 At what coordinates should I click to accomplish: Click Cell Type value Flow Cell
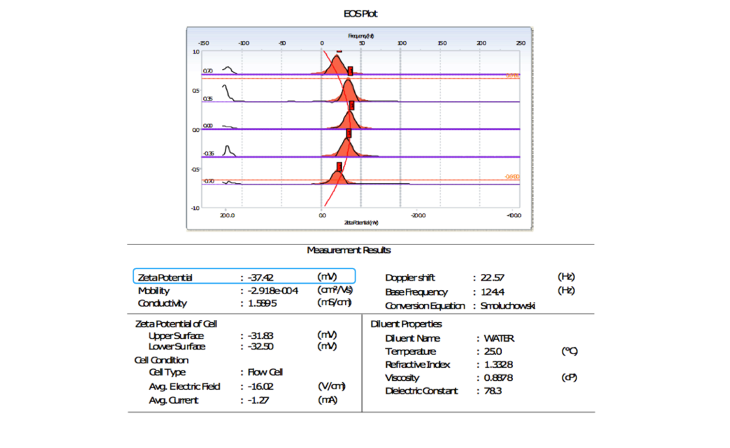(265, 372)
